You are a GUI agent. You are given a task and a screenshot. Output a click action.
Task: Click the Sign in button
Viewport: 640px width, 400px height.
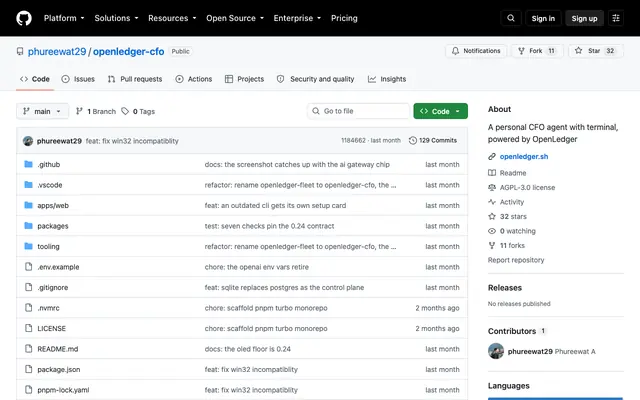point(543,18)
